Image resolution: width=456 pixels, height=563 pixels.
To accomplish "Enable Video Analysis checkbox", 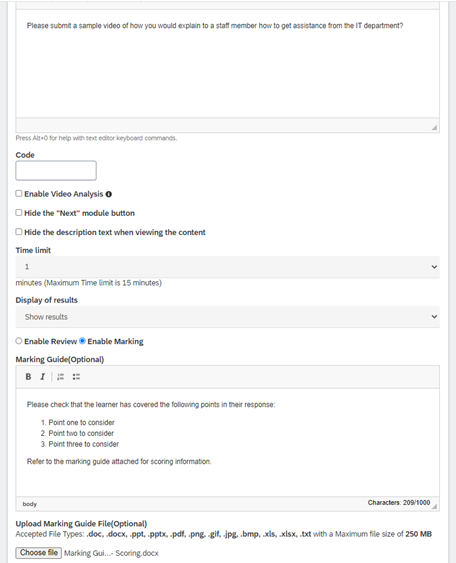I will tap(19, 194).
